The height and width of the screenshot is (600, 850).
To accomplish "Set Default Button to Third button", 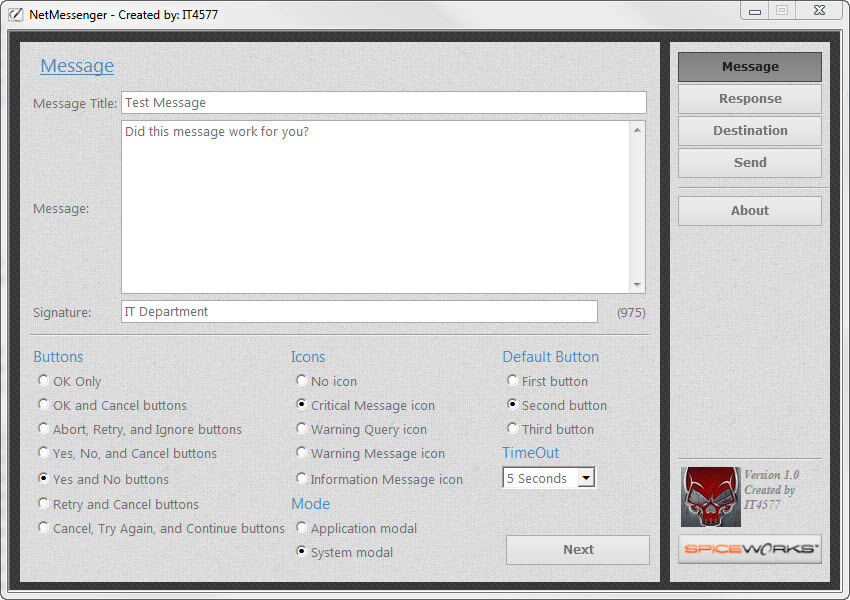I will pos(512,429).
